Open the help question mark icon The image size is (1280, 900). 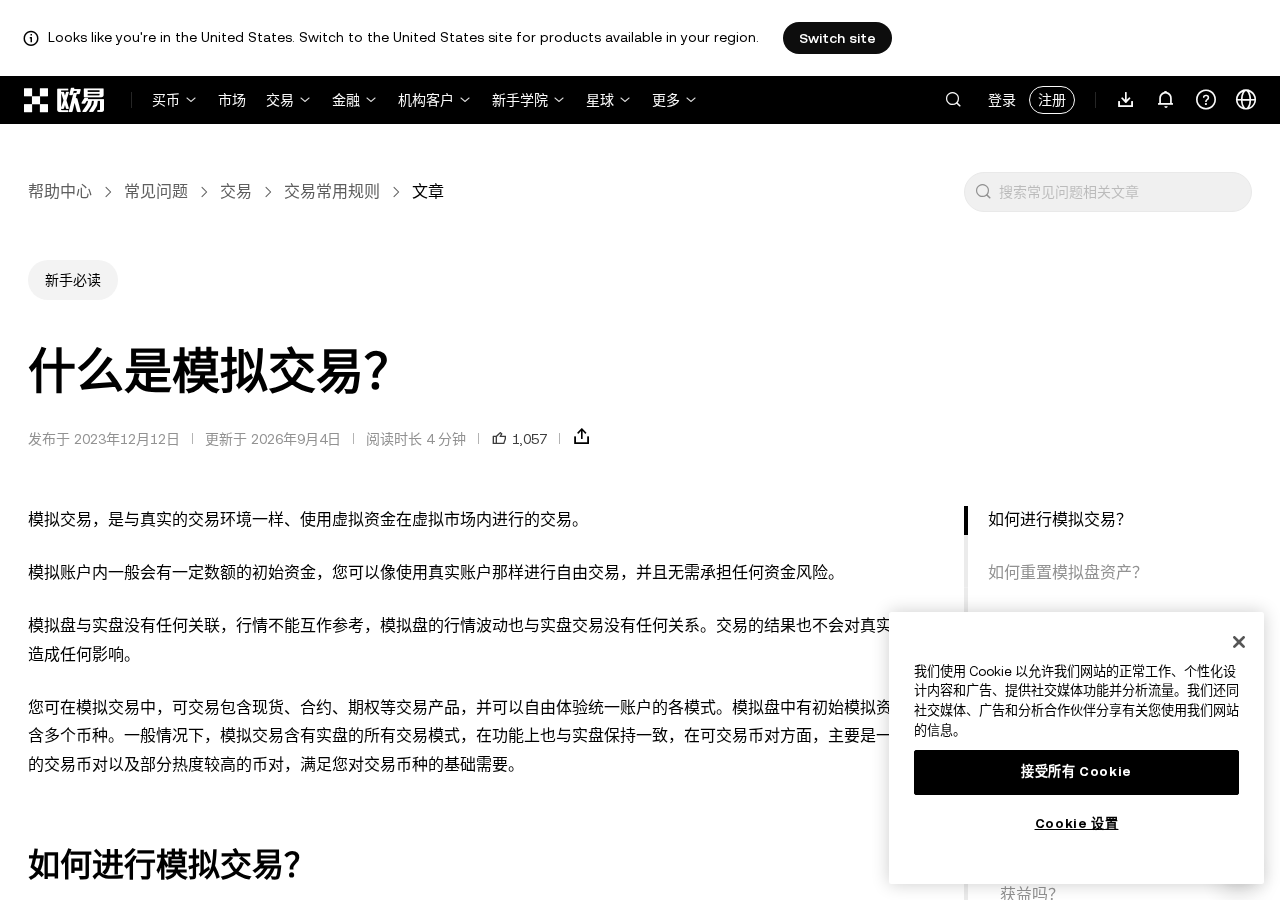tap(1206, 99)
